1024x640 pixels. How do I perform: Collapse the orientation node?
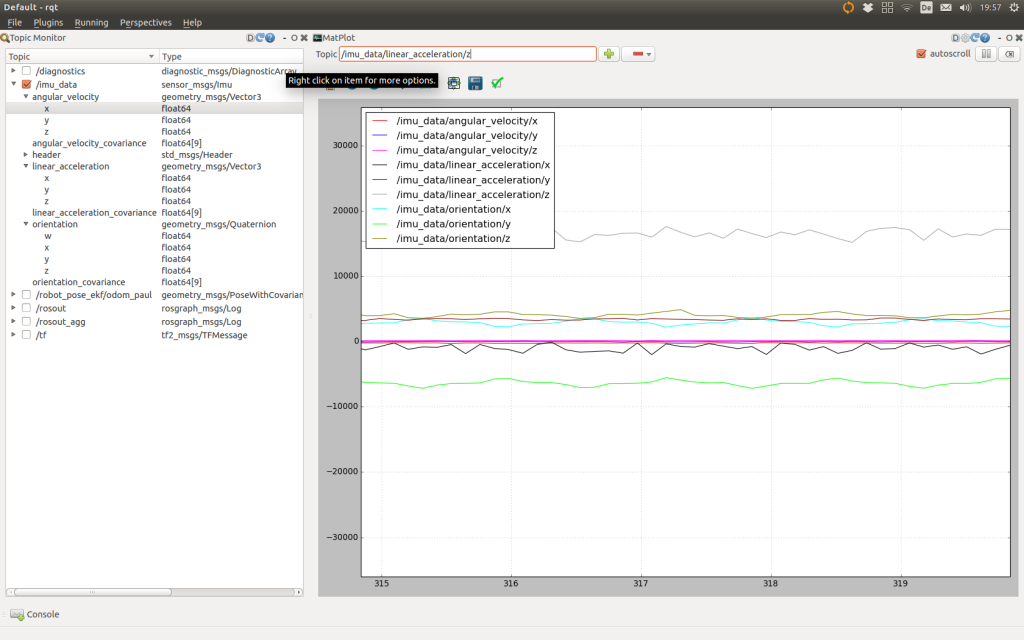click(x=25, y=224)
